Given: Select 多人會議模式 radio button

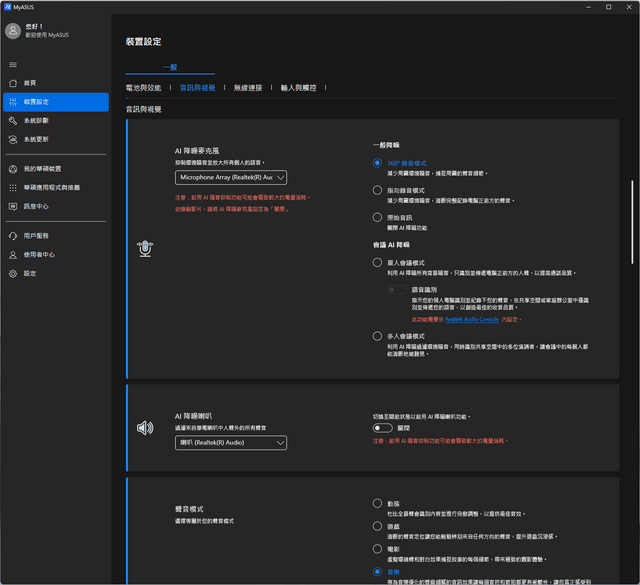Looking at the screenshot, I should [x=377, y=336].
